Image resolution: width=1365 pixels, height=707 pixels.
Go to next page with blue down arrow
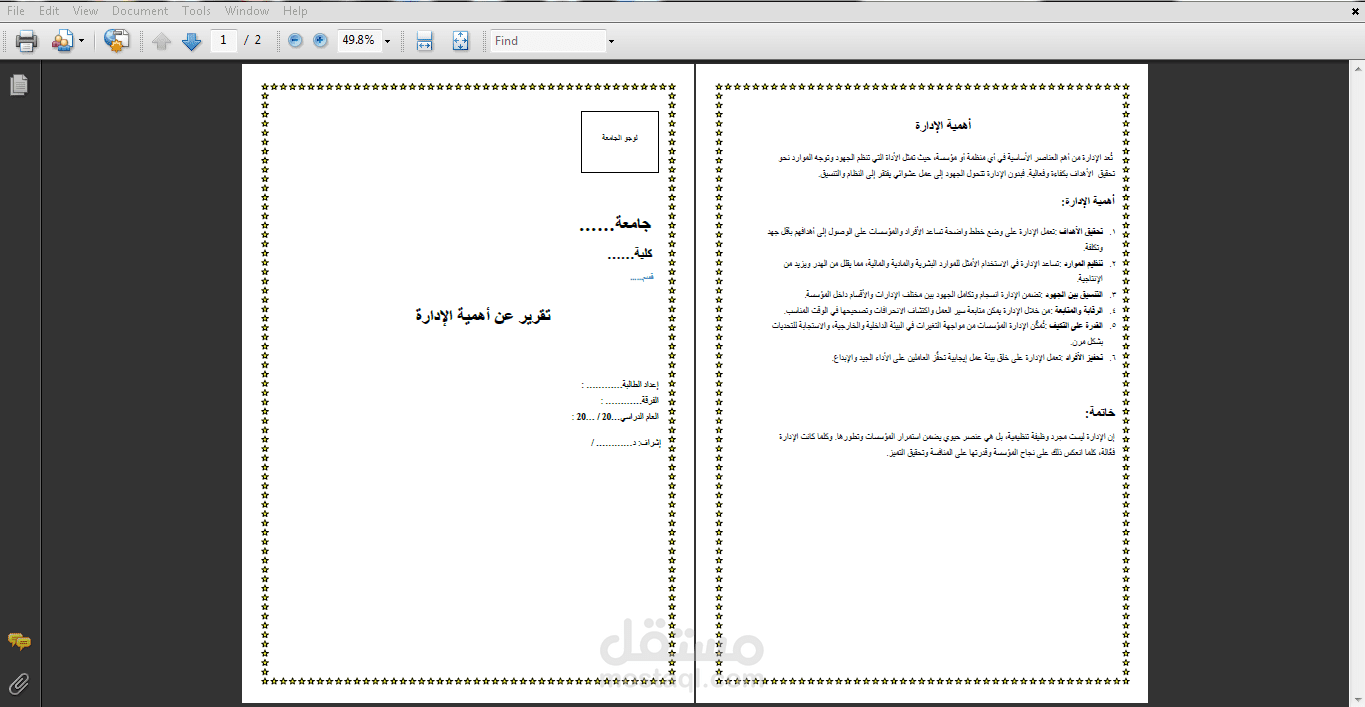coord(191,41)
